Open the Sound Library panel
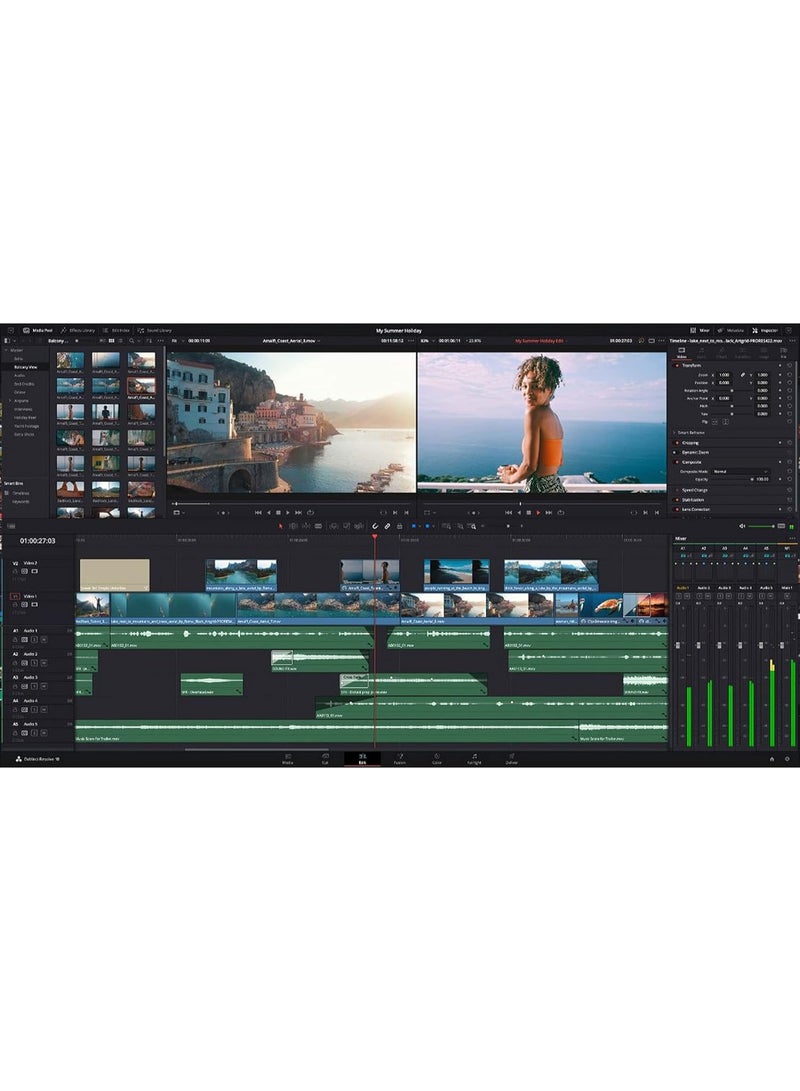 point(155,331)
